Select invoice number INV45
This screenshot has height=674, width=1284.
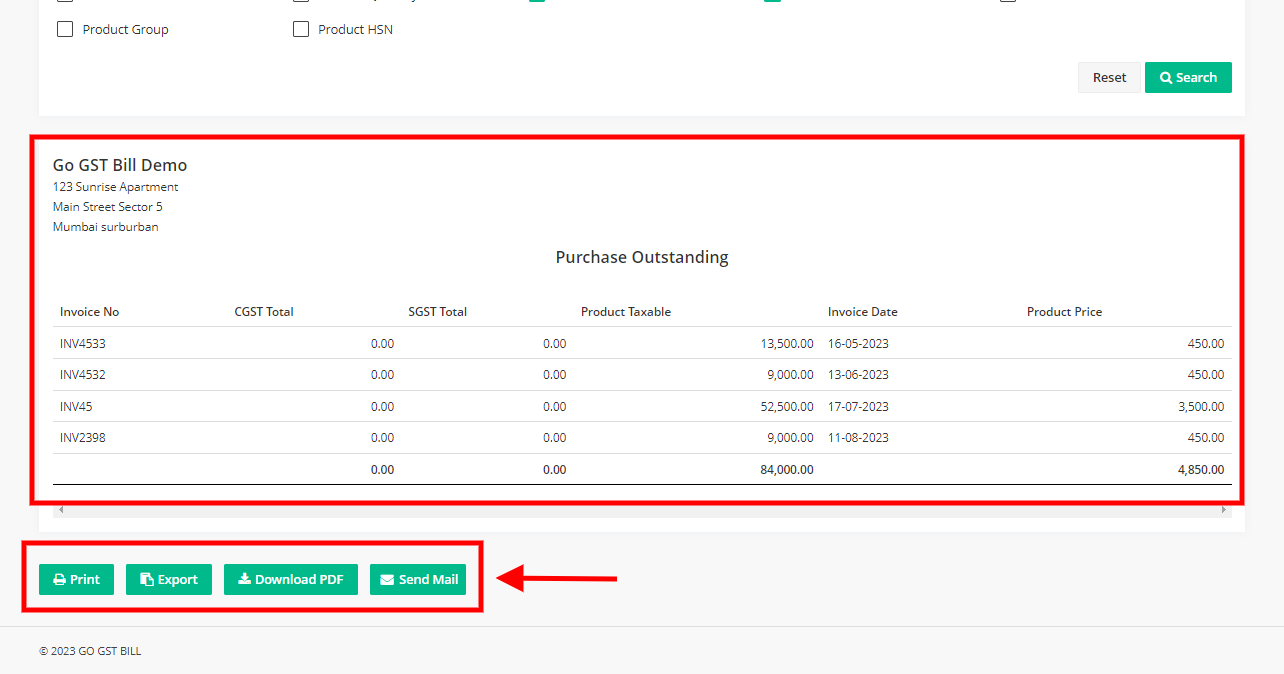click(x=76, y=407)
